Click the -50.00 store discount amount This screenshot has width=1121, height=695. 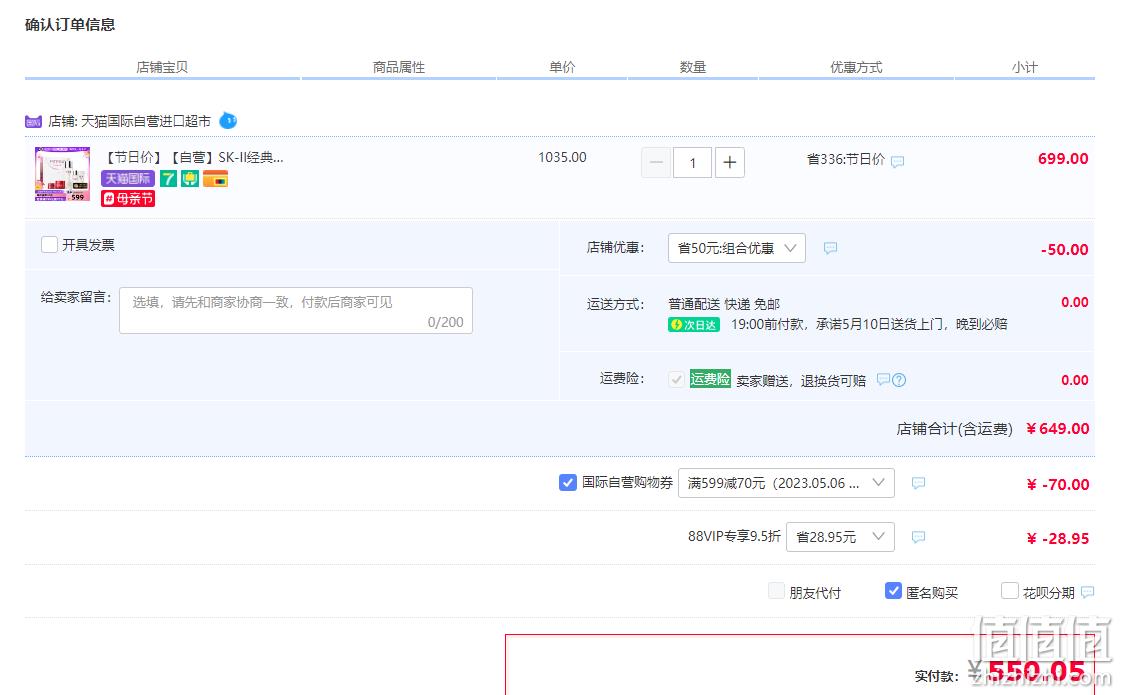[1065, 250]
